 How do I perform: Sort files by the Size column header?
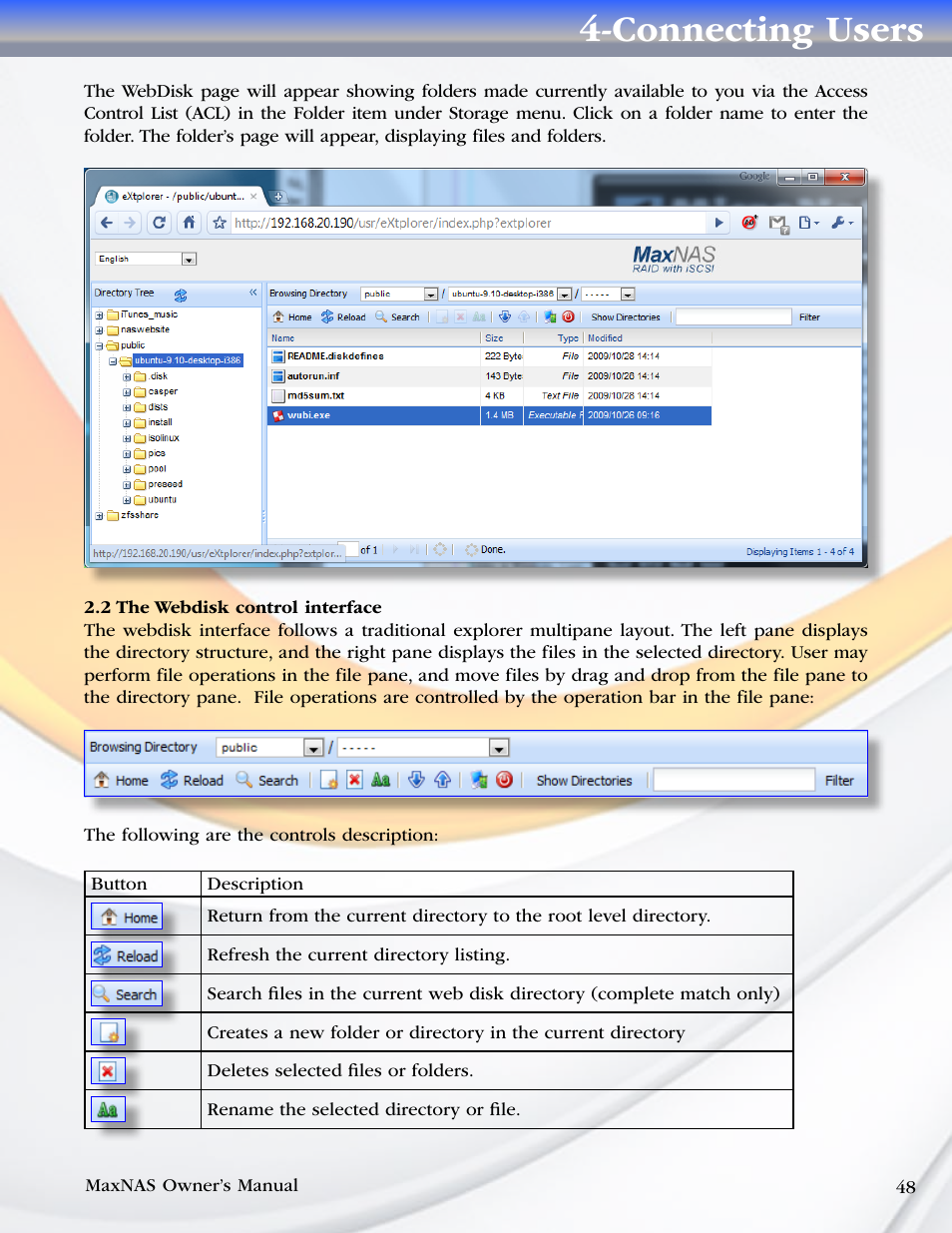click(502, 338)
